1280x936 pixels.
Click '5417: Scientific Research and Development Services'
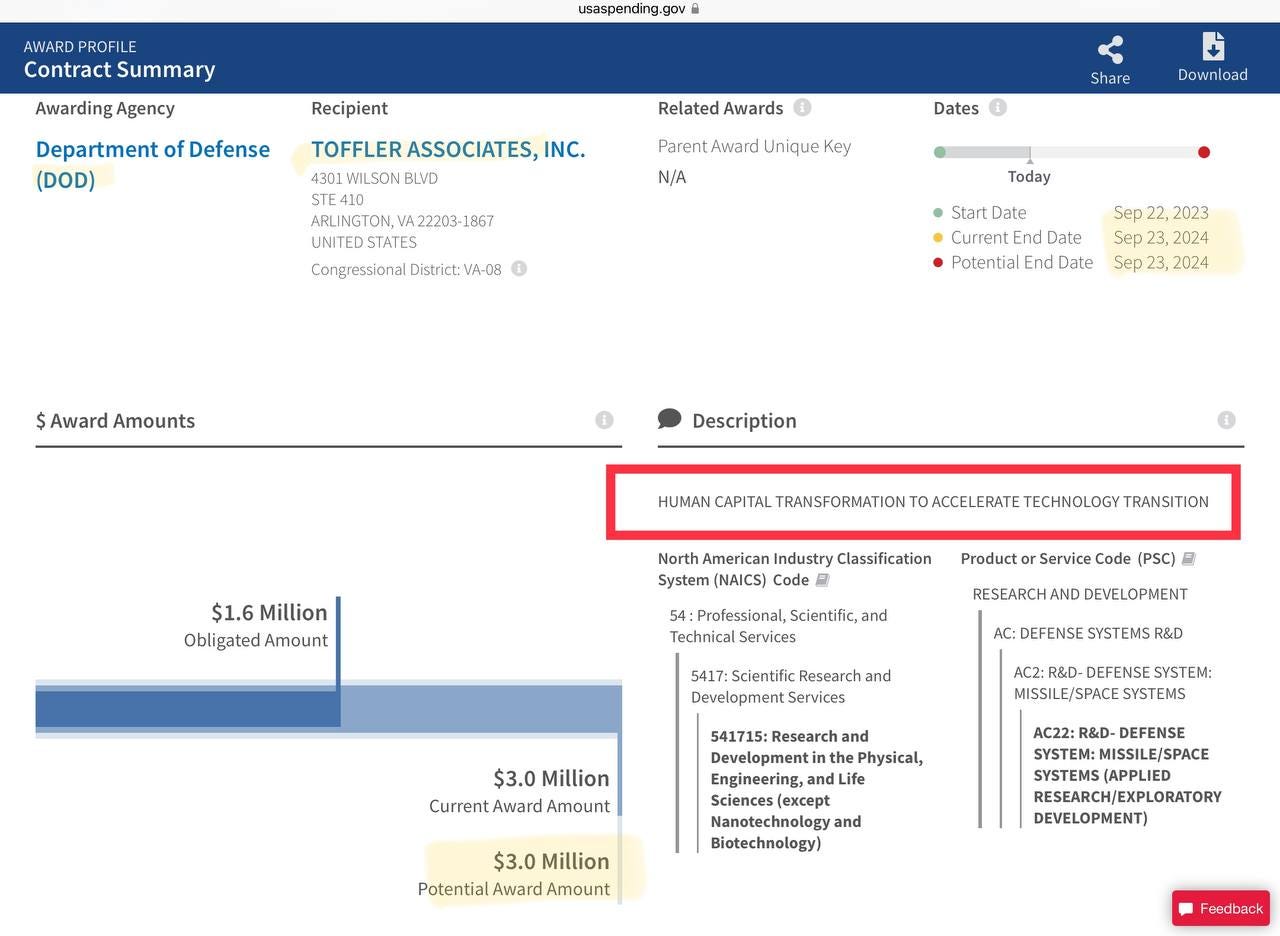pos(791,686)
